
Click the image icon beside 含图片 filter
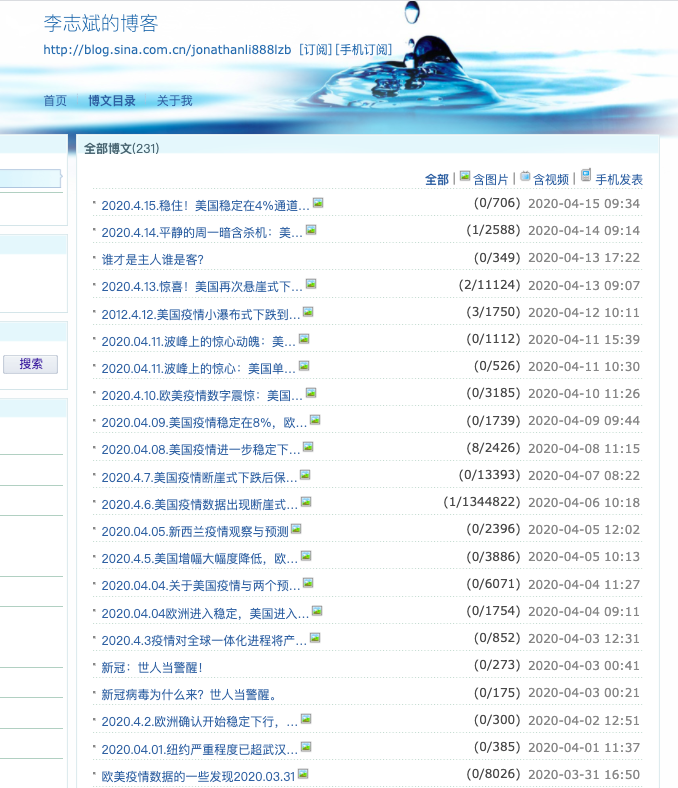click(x=465, y=176)
